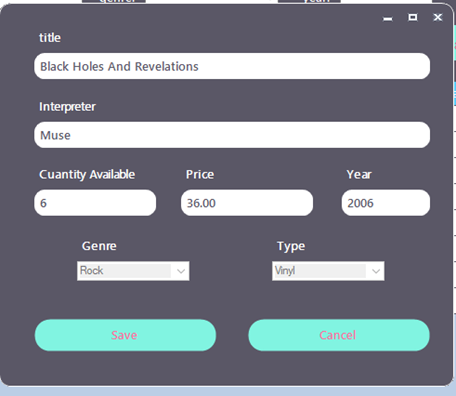Click the Cuantity Available input field
The image size is (456, 396).
click(95, 203)
